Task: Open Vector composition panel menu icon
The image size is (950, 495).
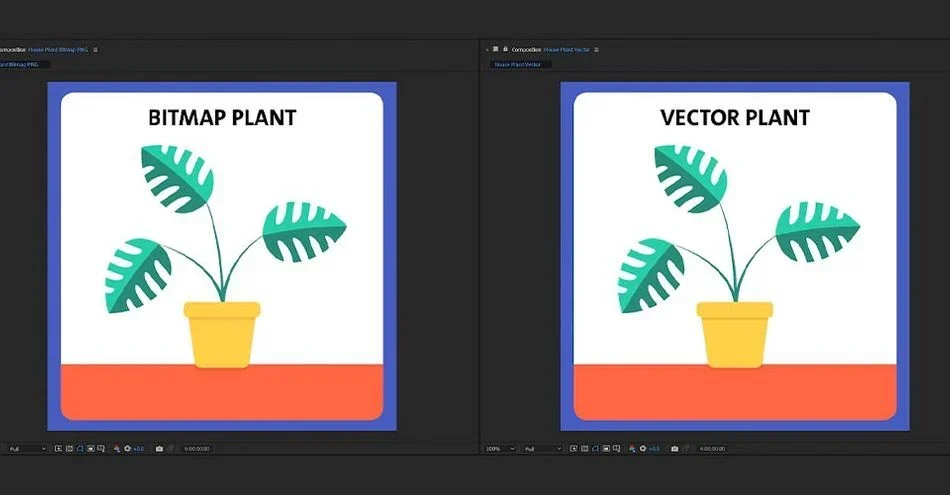Action: pyautogui.click(x=596, y=50)
